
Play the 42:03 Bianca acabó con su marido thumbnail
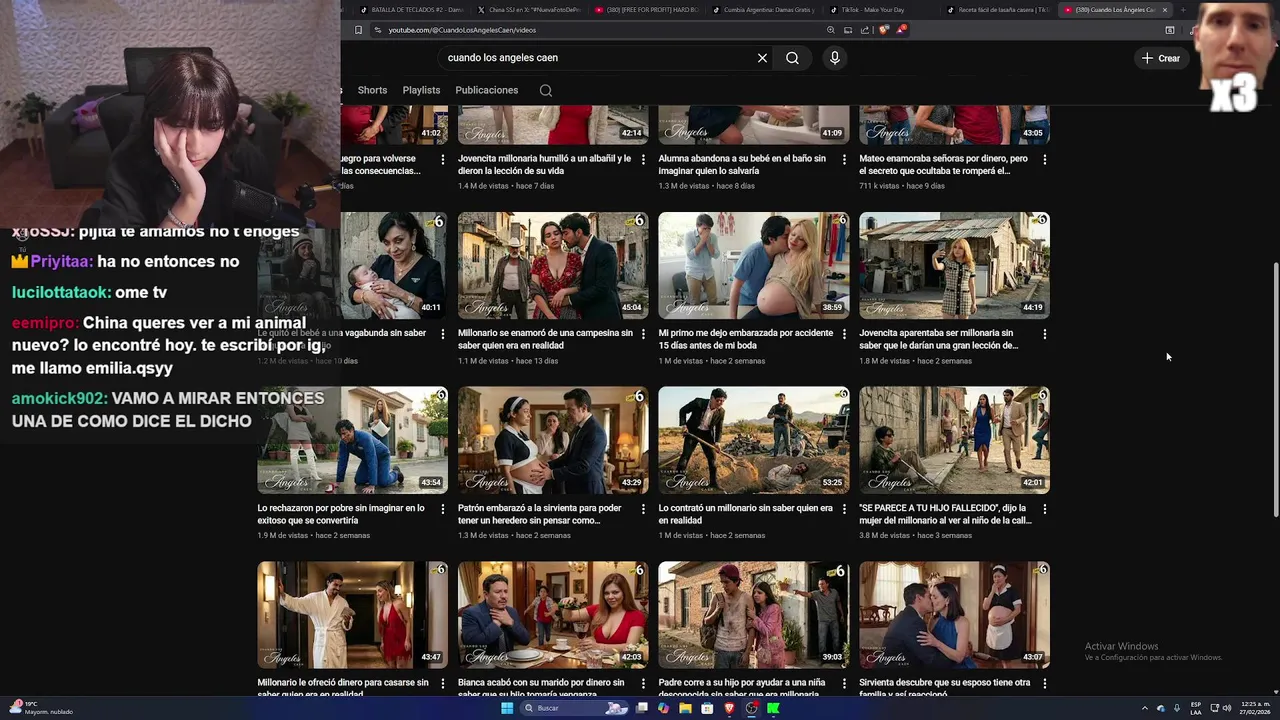553,615
